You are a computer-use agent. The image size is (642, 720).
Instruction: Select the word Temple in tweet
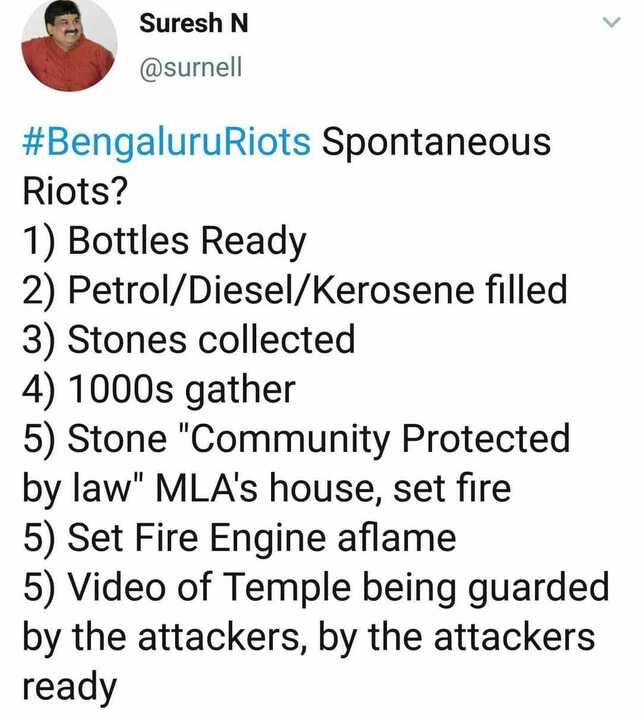pos(287,588)
